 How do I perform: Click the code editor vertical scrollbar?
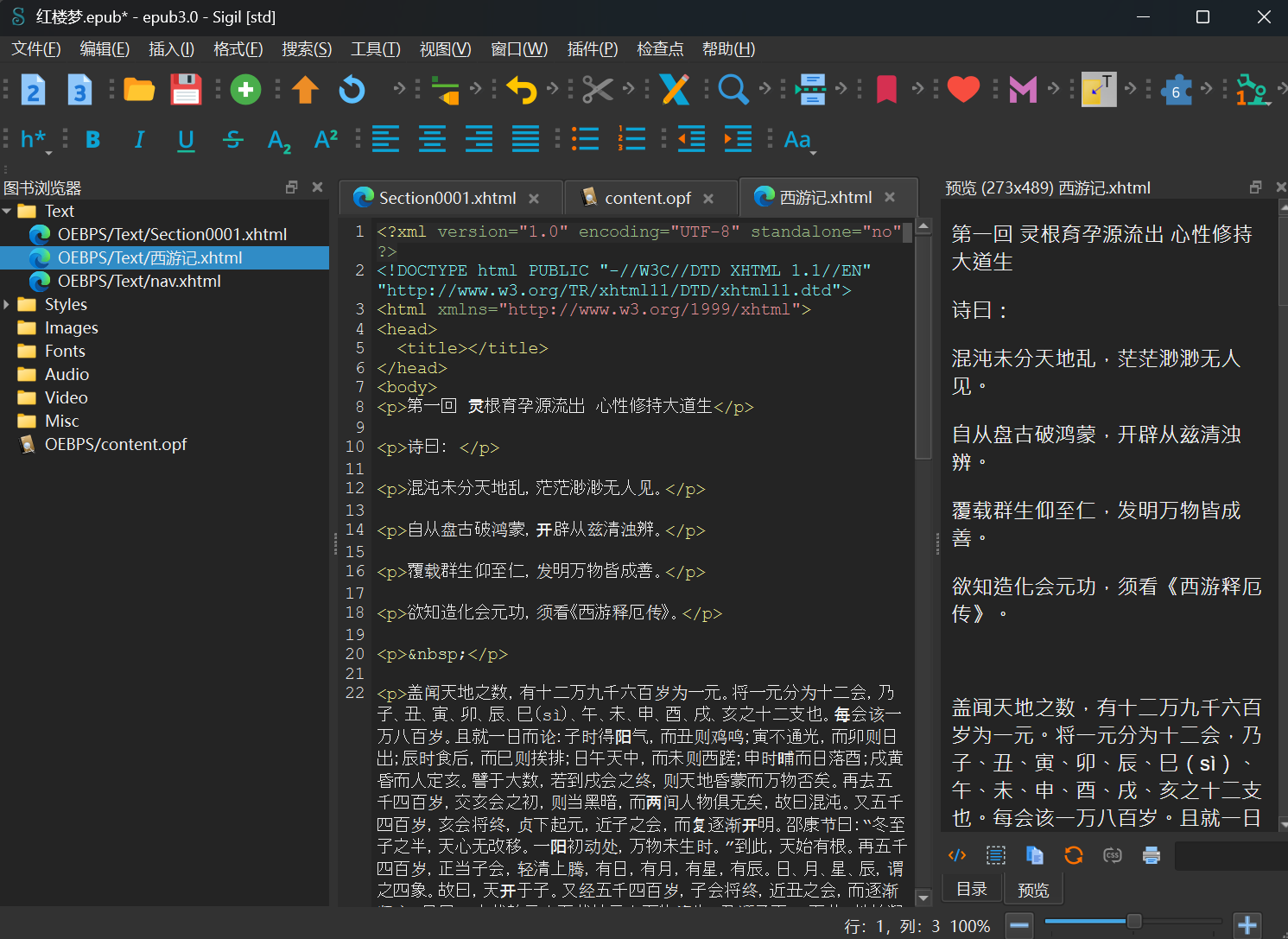tap(923, 346)
